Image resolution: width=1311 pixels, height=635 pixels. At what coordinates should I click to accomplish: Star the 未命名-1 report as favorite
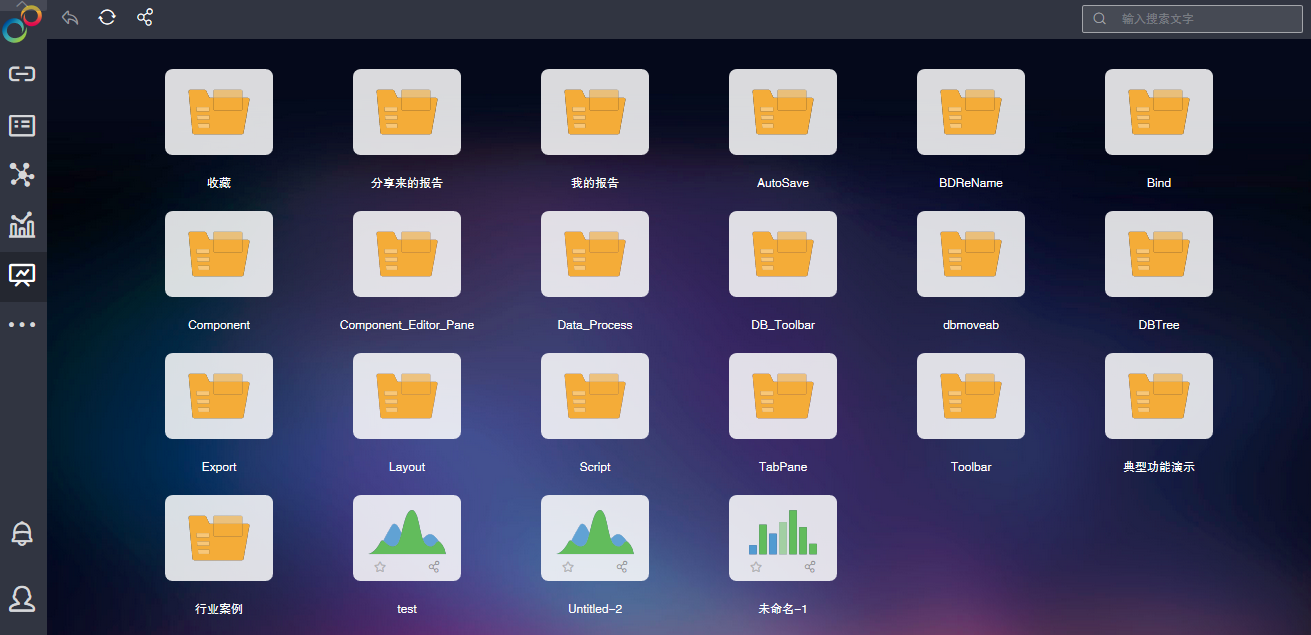[756, 567]
